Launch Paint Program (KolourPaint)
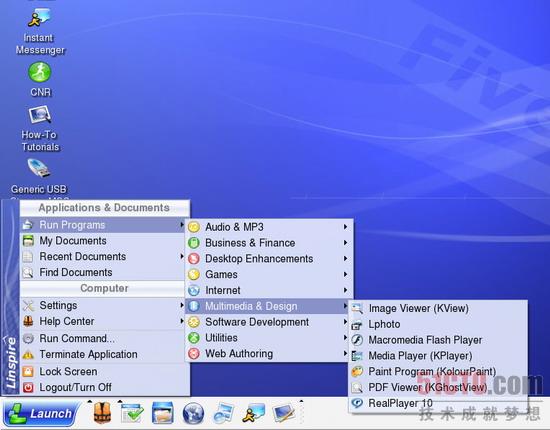Screen dimensions: 550x430 pos(438,371)
